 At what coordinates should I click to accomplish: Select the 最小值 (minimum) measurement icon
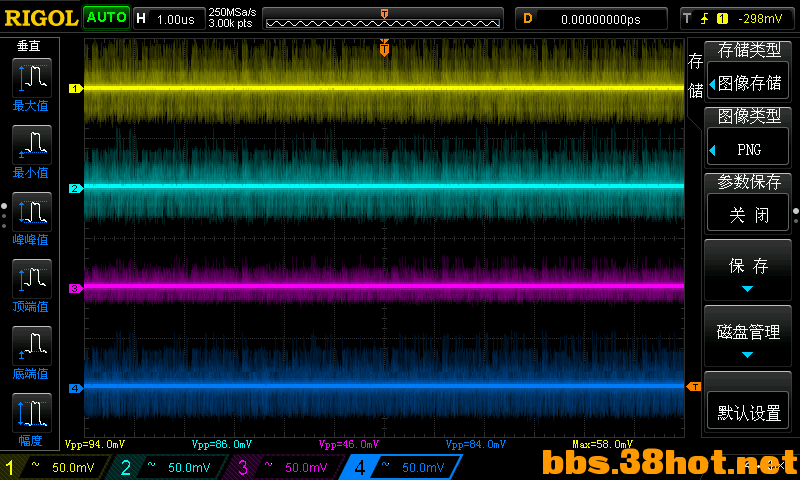click(x=32, y=144)
